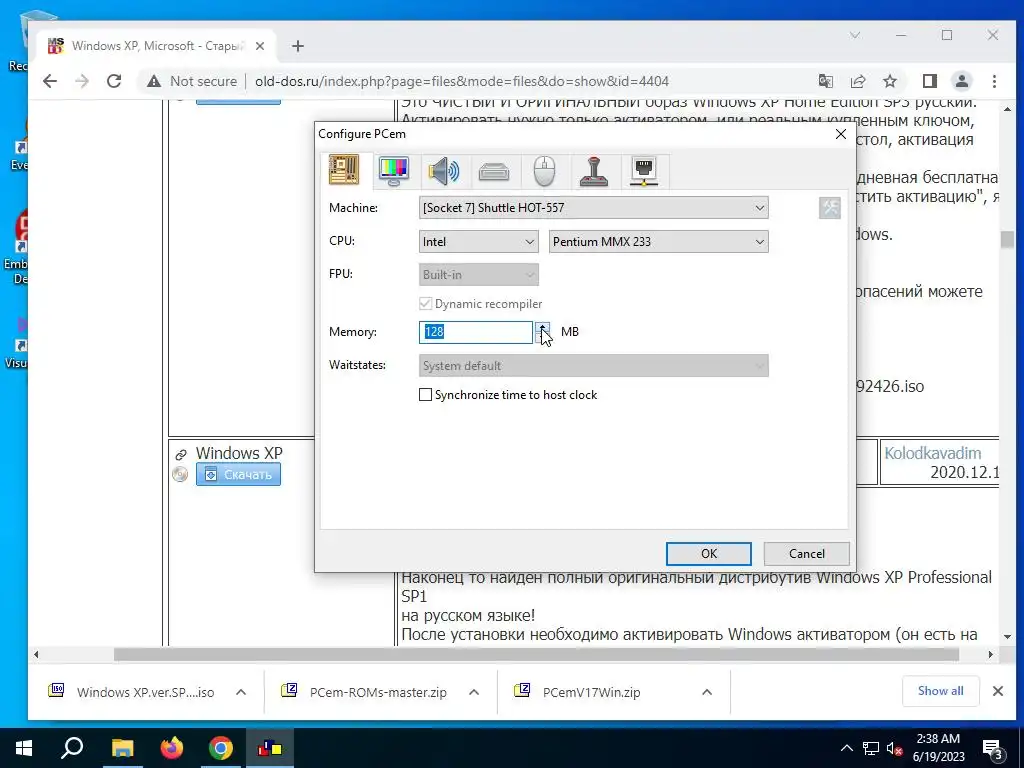Open the Chrome profile avatar
1024x768 pixels.
point(961,81)
